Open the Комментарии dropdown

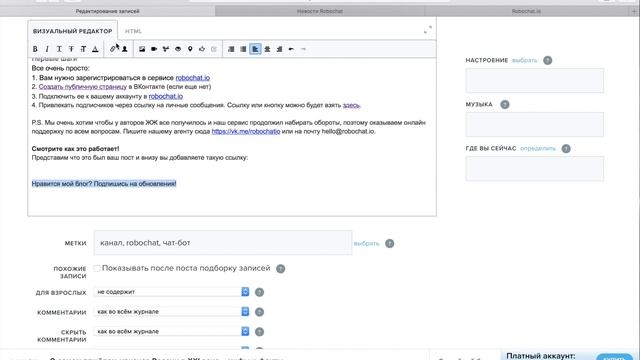(171, 311)
